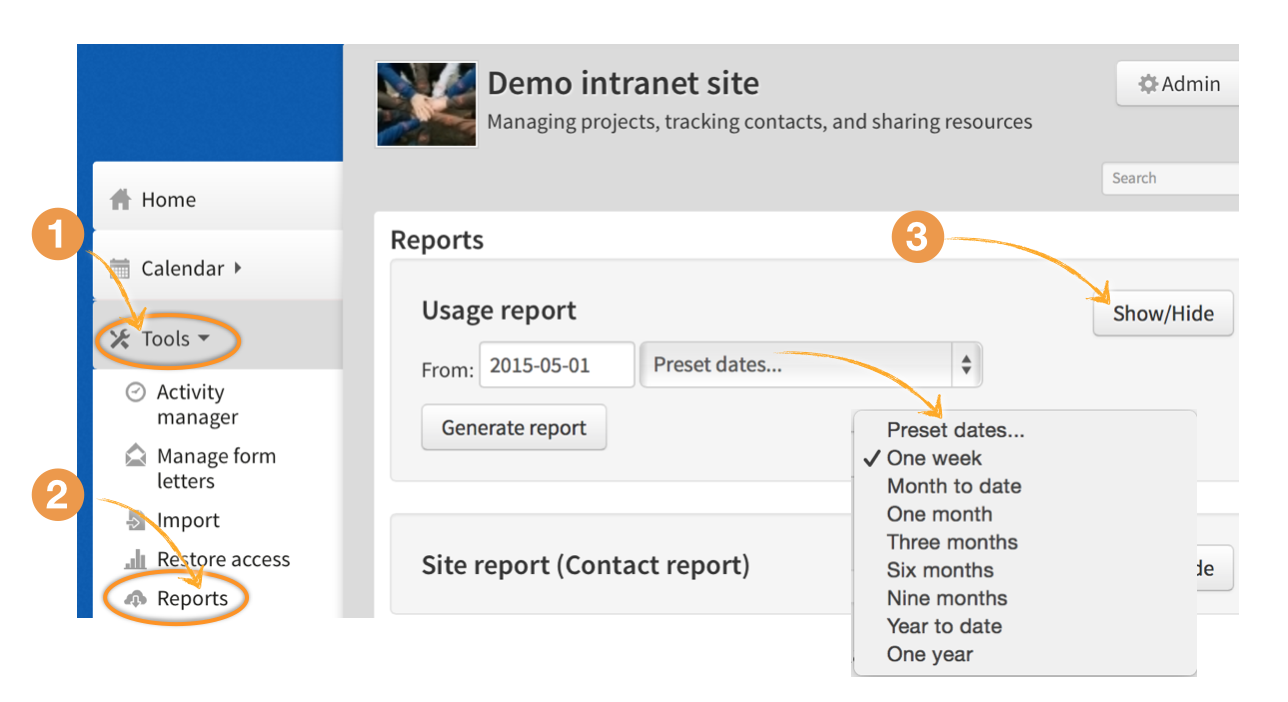
Task: Click the Search box
Action: pyautogui.click(x=1170, y=178)
